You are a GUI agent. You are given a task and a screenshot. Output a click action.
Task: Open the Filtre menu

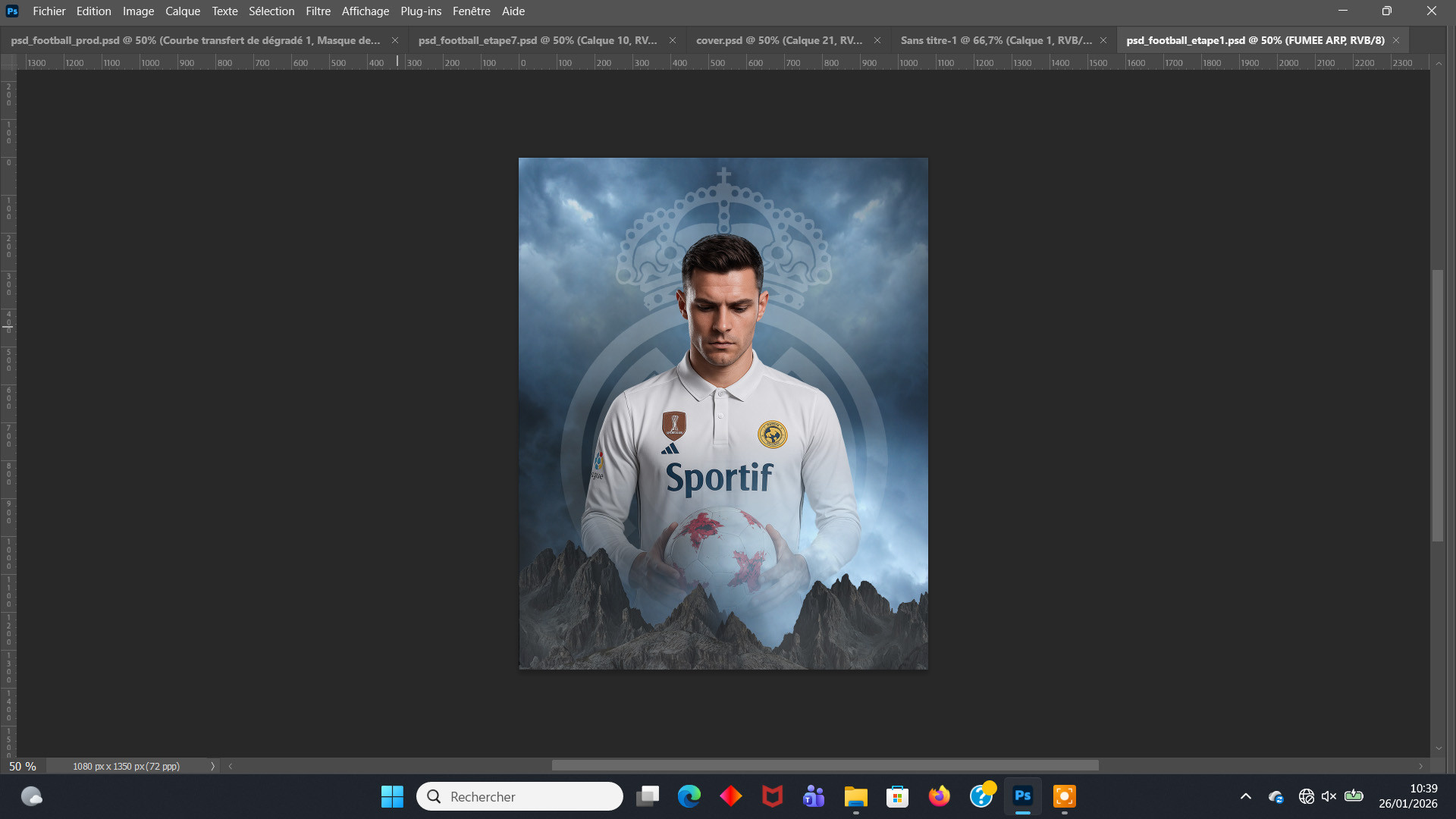318,11
